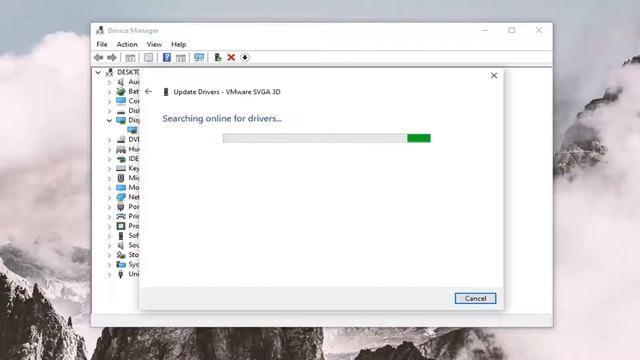The height and width of the screenshot is (360, 640).
Task: Go back in the Update Drivers wizard
Action: point(149,91)
